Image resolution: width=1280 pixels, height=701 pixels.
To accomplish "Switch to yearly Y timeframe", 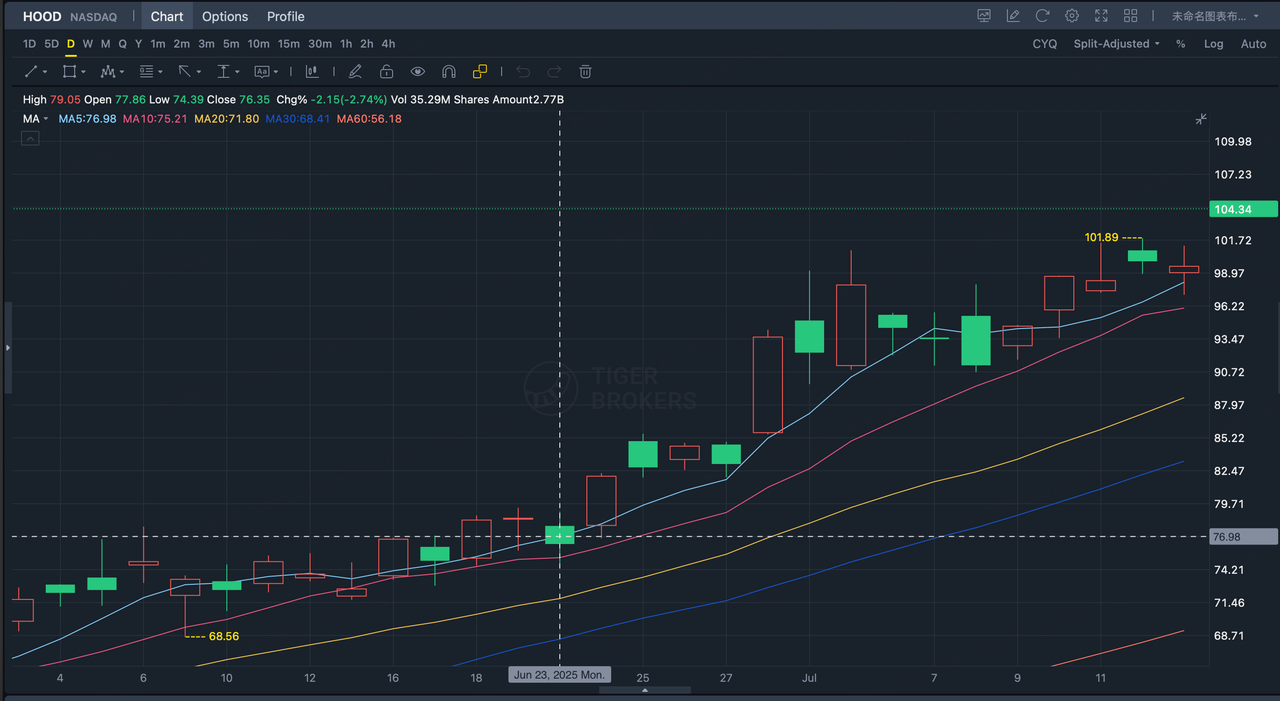I will (x=138, y=44).
